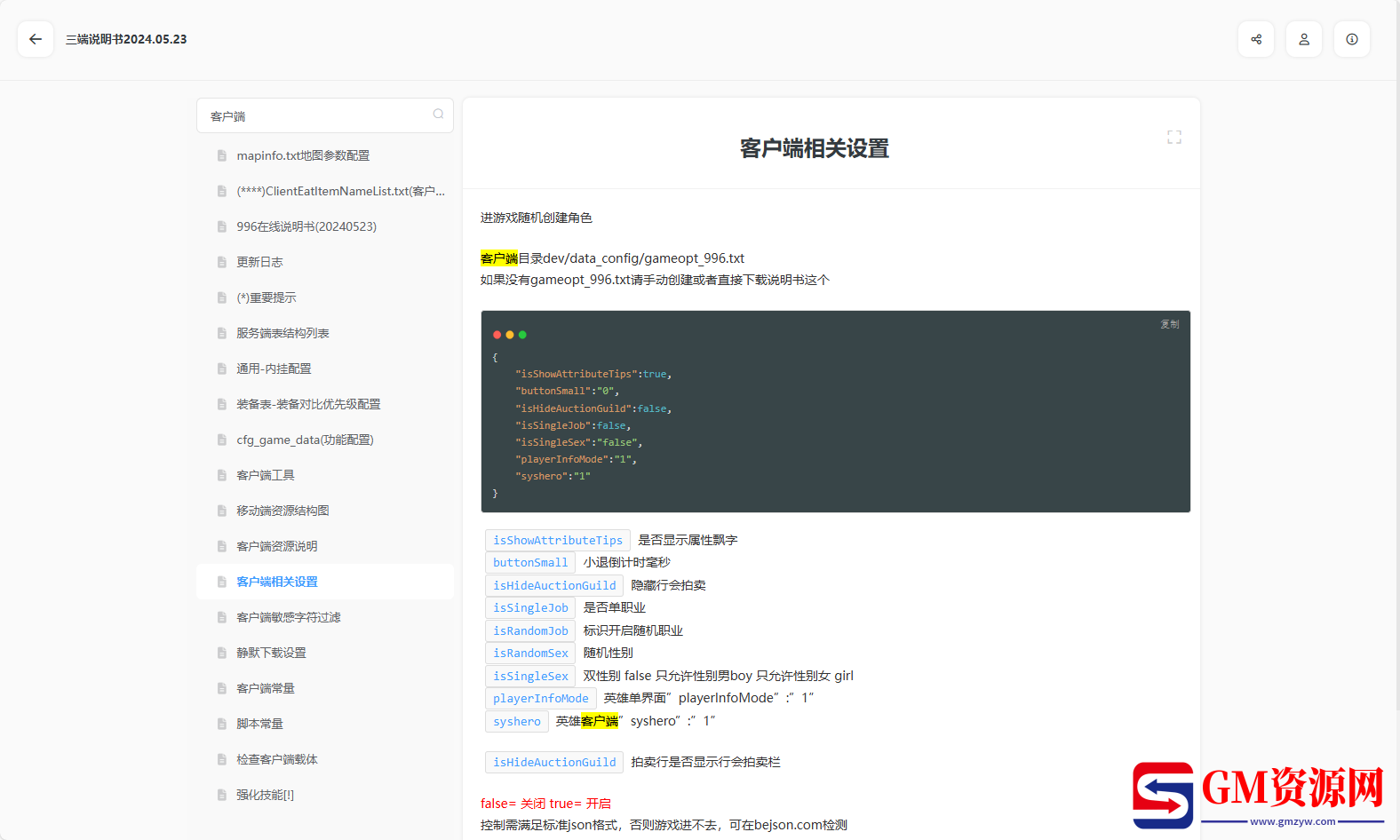This screenshot has height=840, width=1400.
Task: Open 客户端常量 entry
Action: coord(325,688)
